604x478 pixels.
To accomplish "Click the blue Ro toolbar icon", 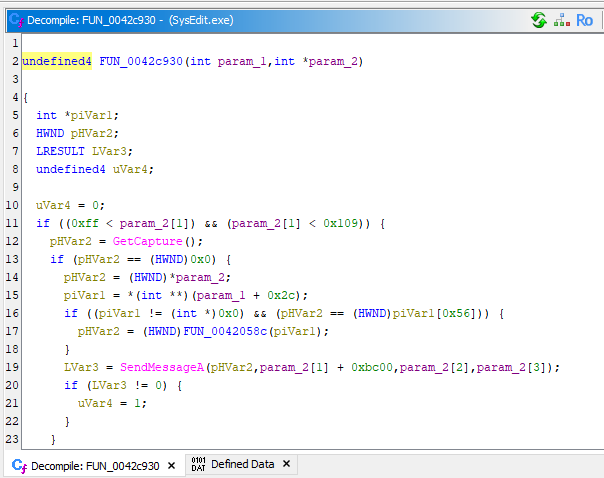I will coord(584,19).
